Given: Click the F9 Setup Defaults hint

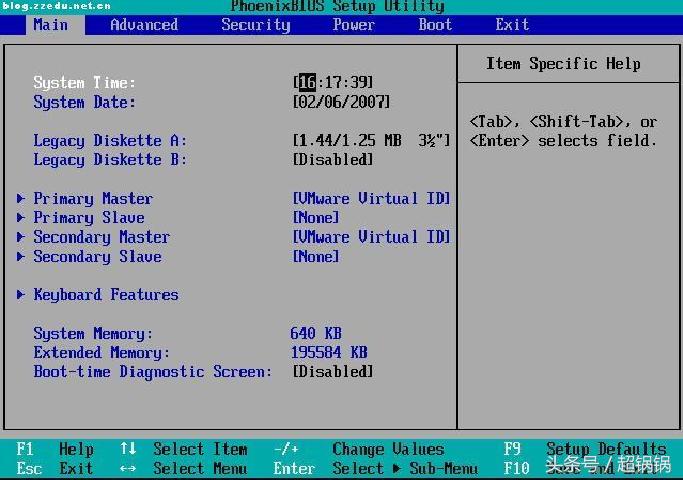Looking at the screenshot, I should click(x=585, y=449).
